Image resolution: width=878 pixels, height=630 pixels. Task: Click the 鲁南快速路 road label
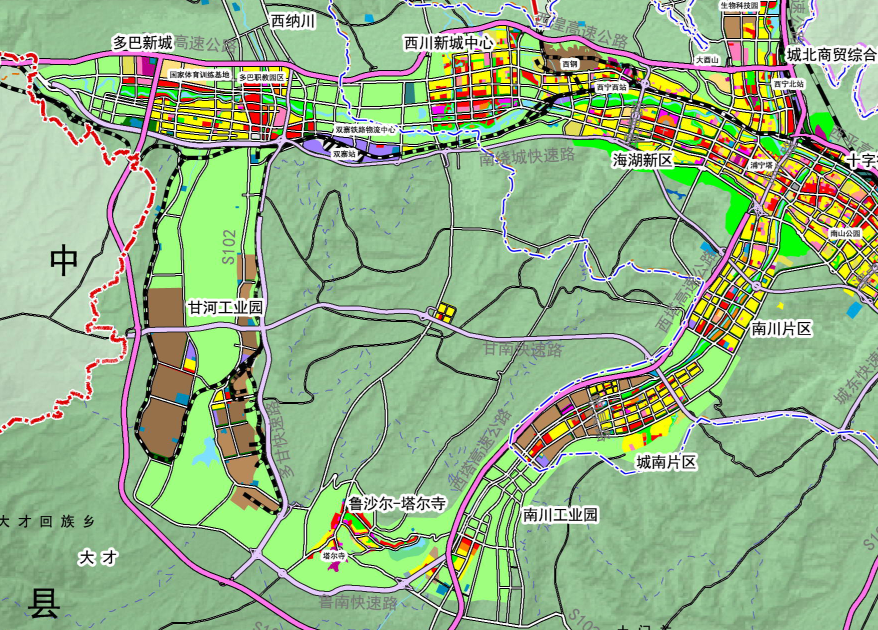358,603
